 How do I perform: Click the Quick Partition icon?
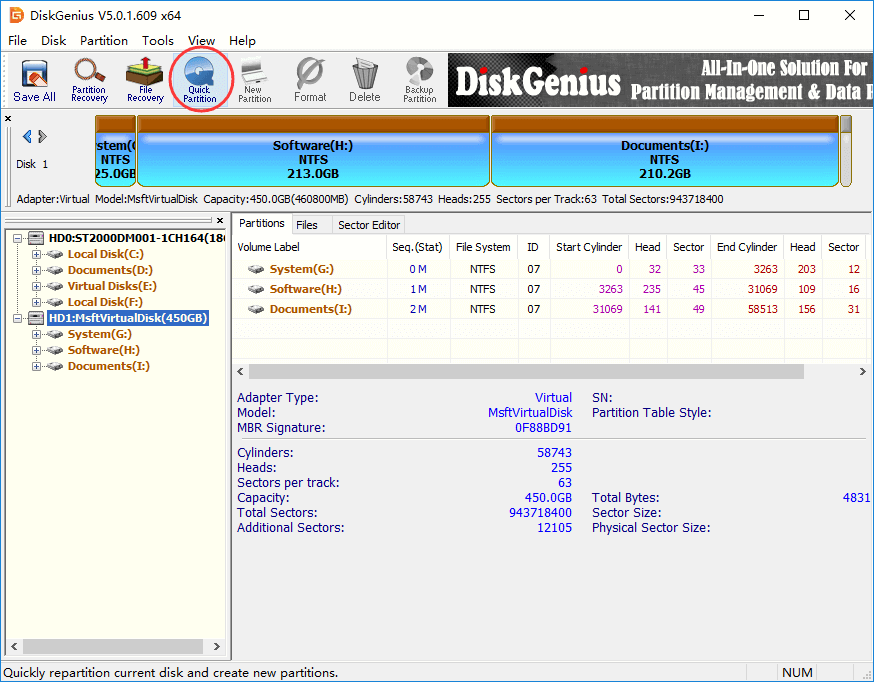tap(200, 80)
